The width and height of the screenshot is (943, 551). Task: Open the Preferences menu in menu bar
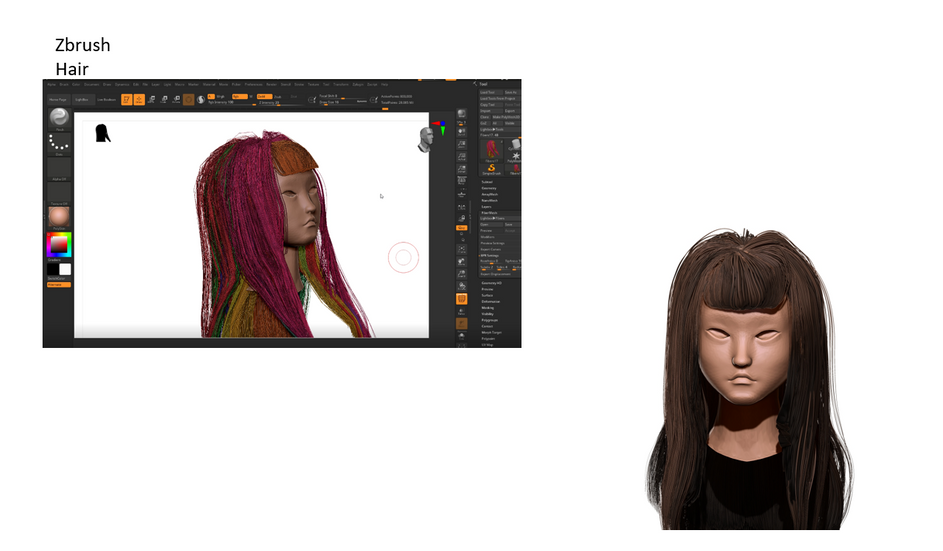pos(254,84)
